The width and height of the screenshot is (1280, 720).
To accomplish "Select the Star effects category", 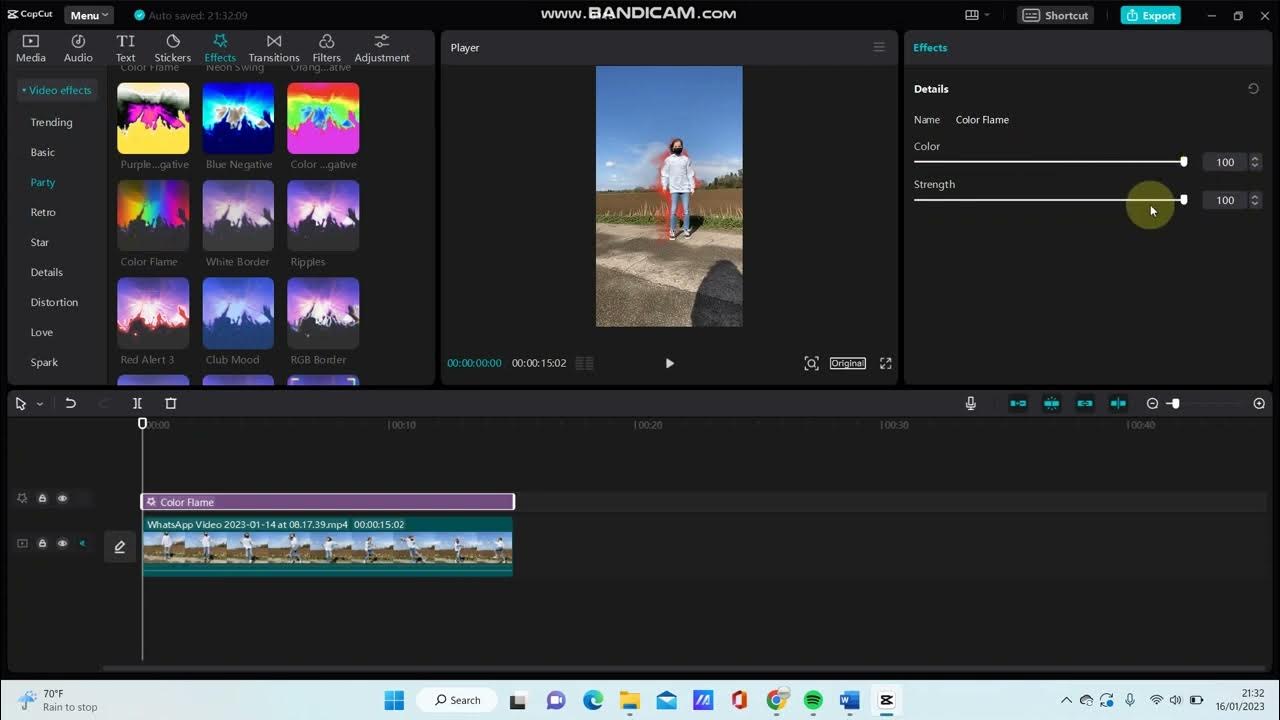I will click(x=40, y=242).
